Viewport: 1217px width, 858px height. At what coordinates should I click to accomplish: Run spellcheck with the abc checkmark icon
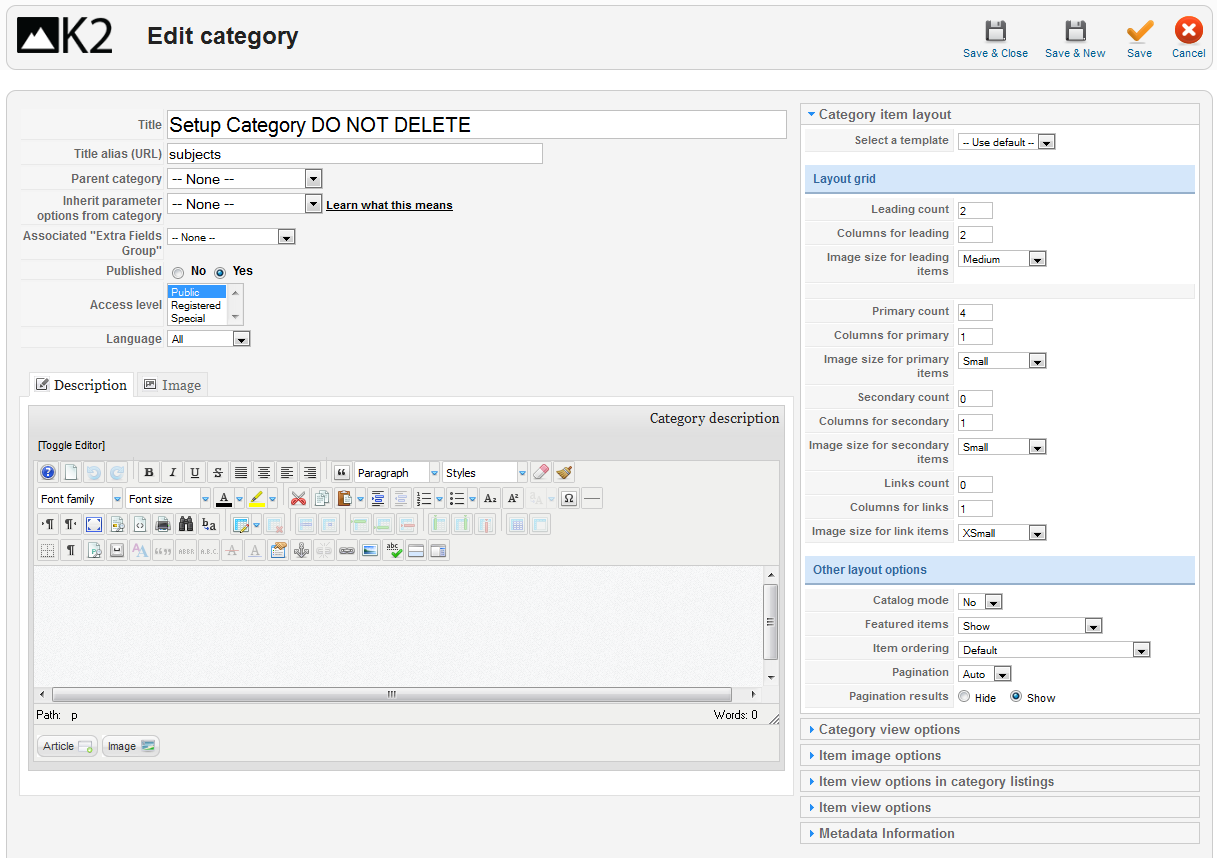(x=393, y=550)
